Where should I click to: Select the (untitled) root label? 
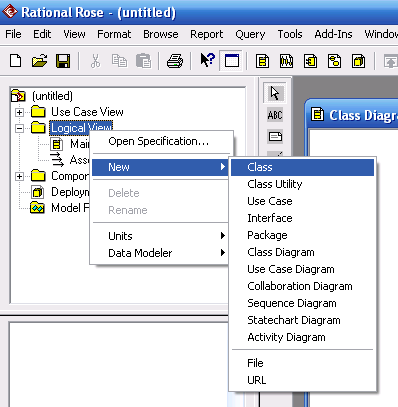point(52,96)
